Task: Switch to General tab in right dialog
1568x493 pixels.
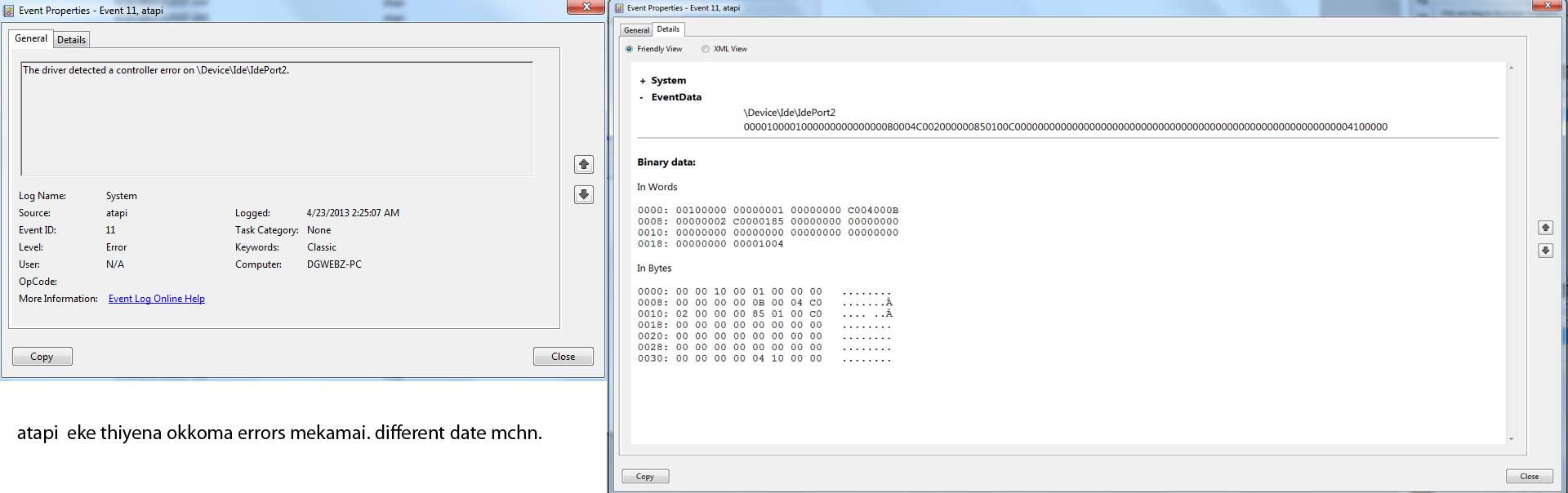Action: [636, 30]
